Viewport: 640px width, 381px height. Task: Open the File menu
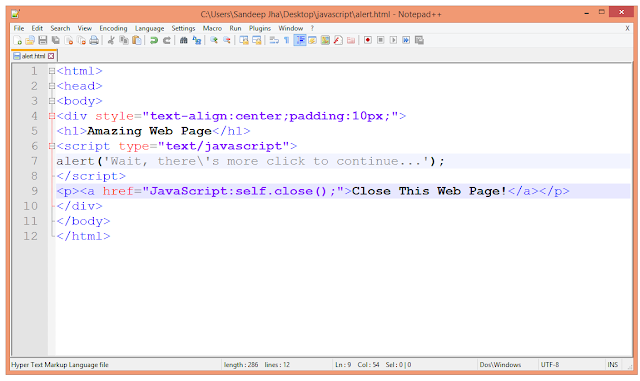click(19, 28)
